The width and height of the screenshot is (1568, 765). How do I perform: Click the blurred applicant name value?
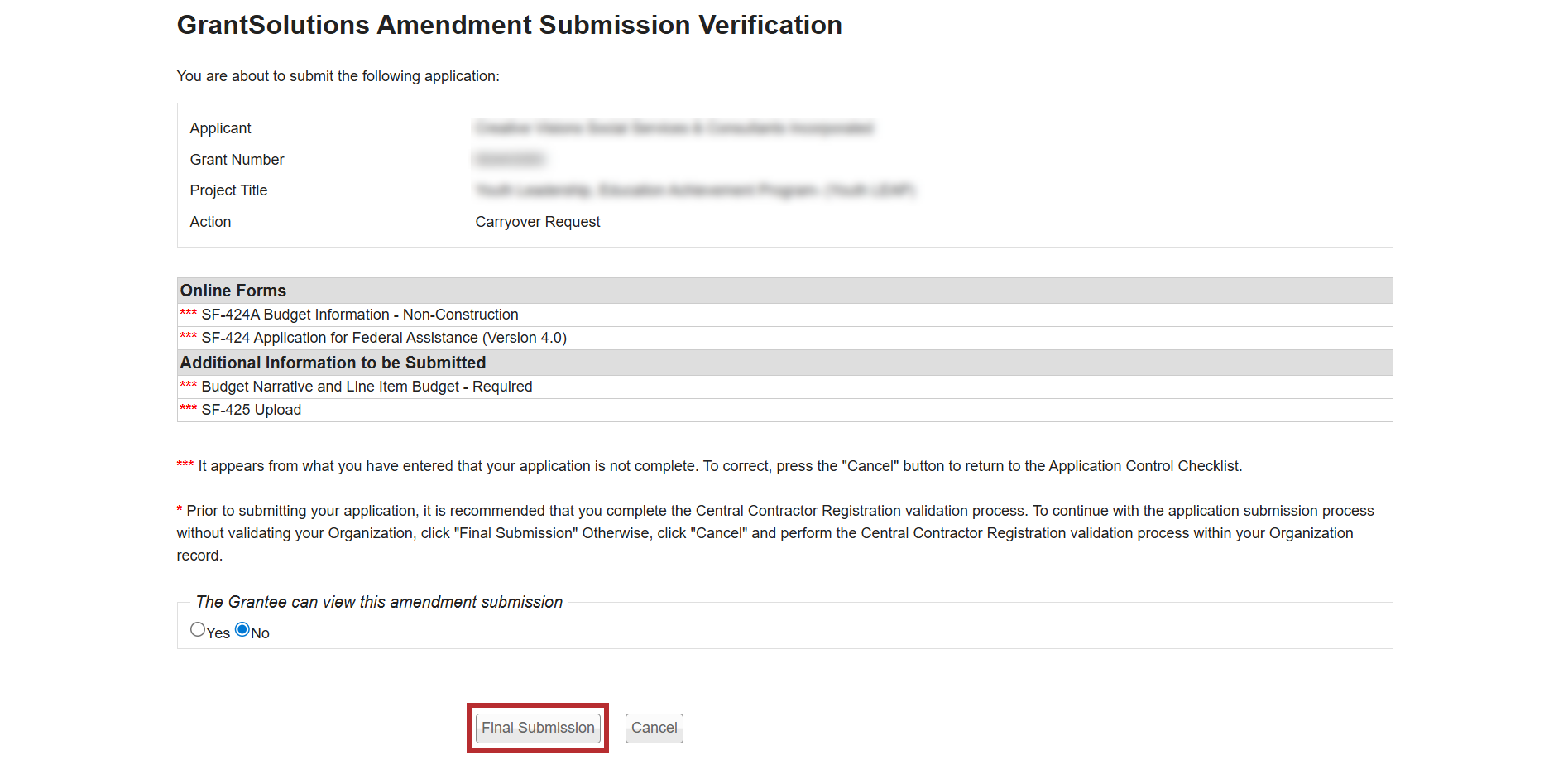pyautogui.click(x=674, y=128)
